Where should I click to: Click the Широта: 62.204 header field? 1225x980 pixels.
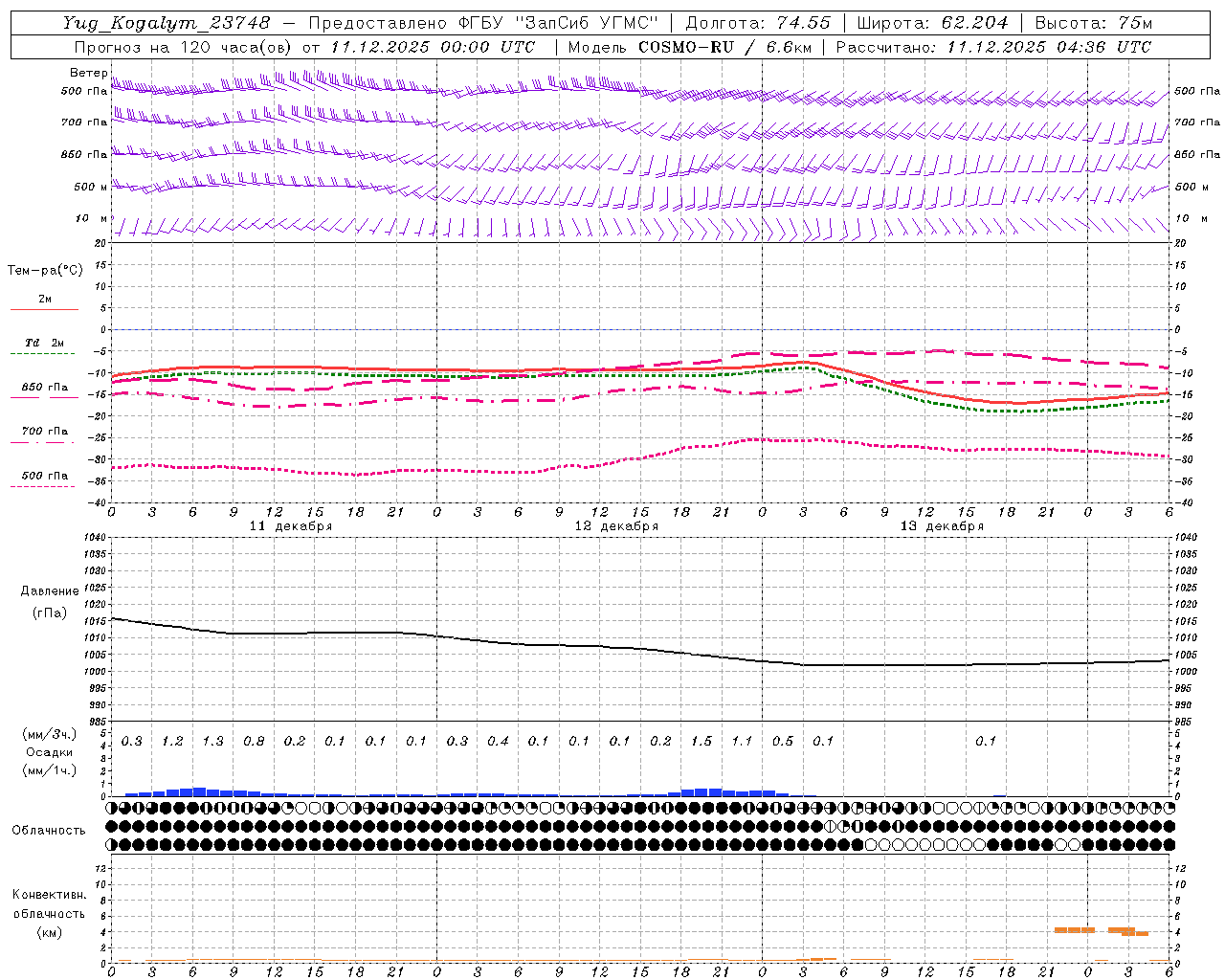pos(933,23)
